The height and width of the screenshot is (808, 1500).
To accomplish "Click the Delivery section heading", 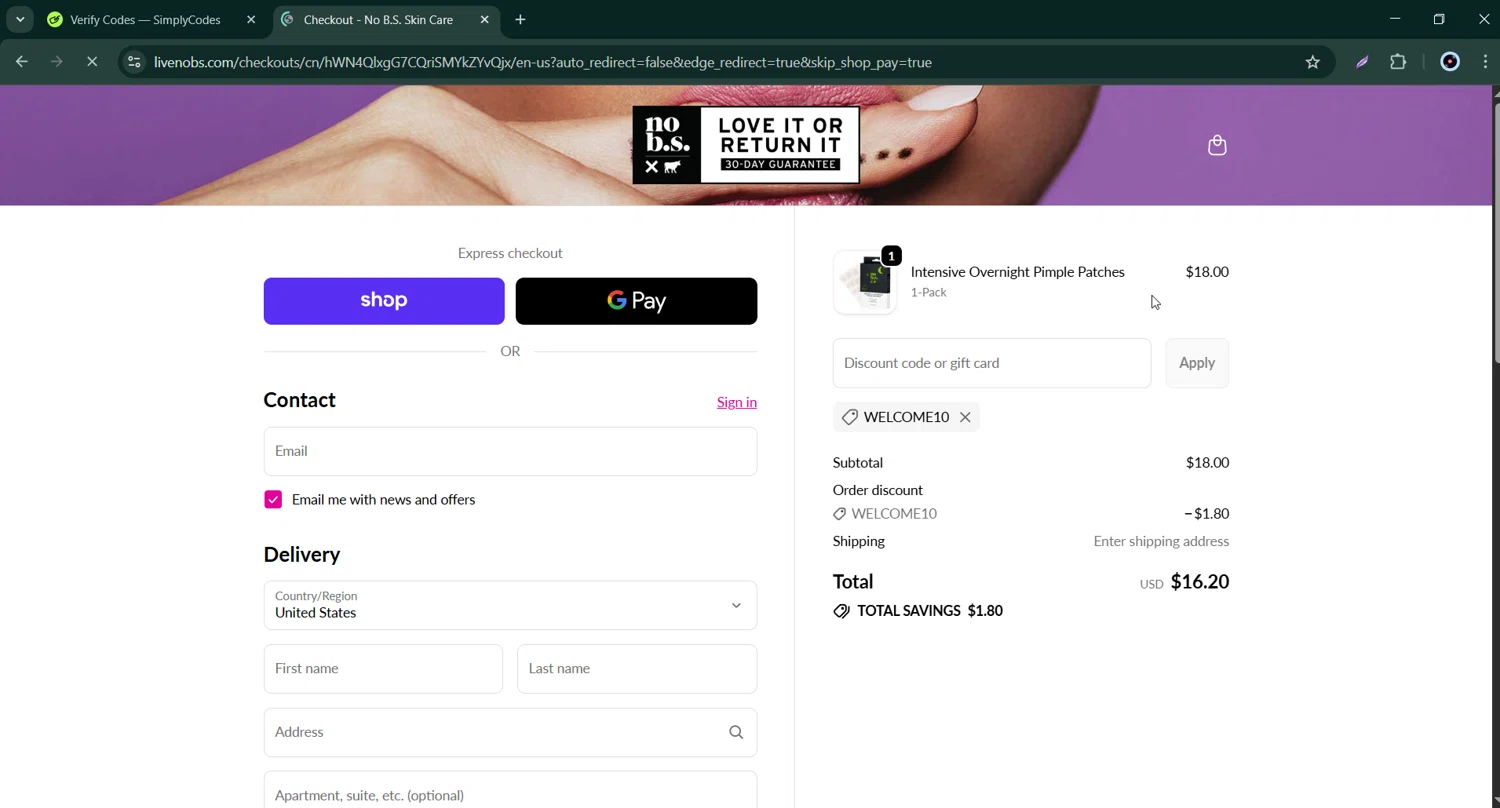I will tap(302, 554).
